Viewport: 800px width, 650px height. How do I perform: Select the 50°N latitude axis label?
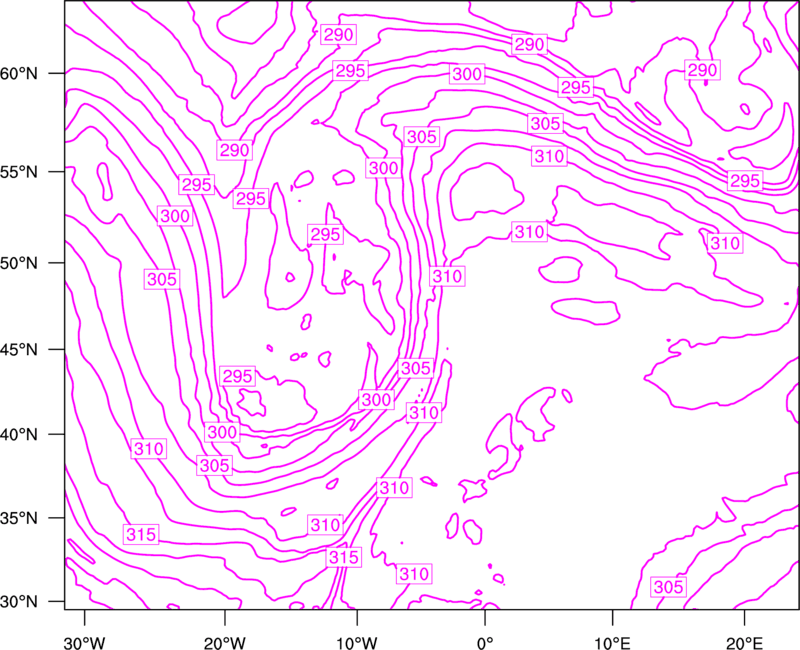pos(19,263)
